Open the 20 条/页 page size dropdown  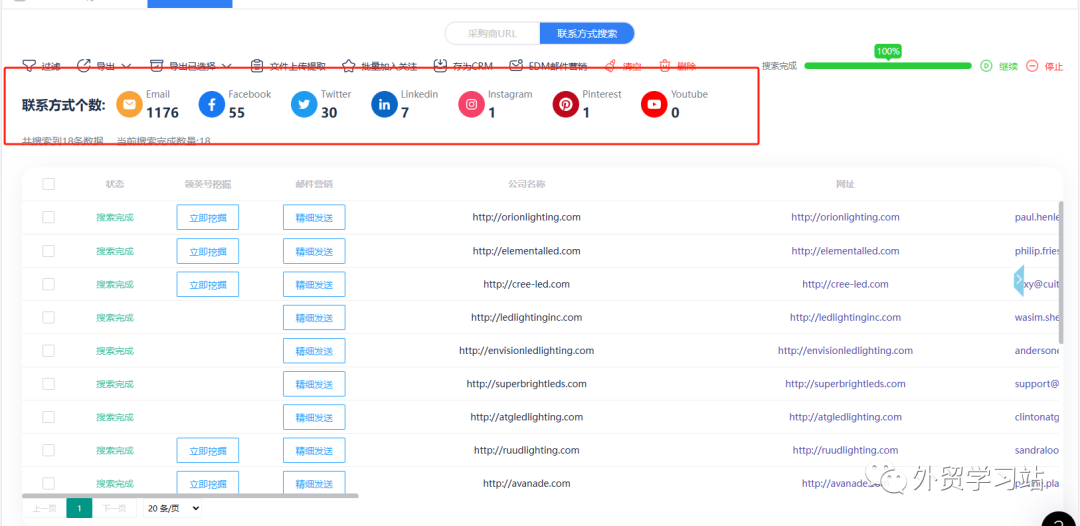point(172,508)
